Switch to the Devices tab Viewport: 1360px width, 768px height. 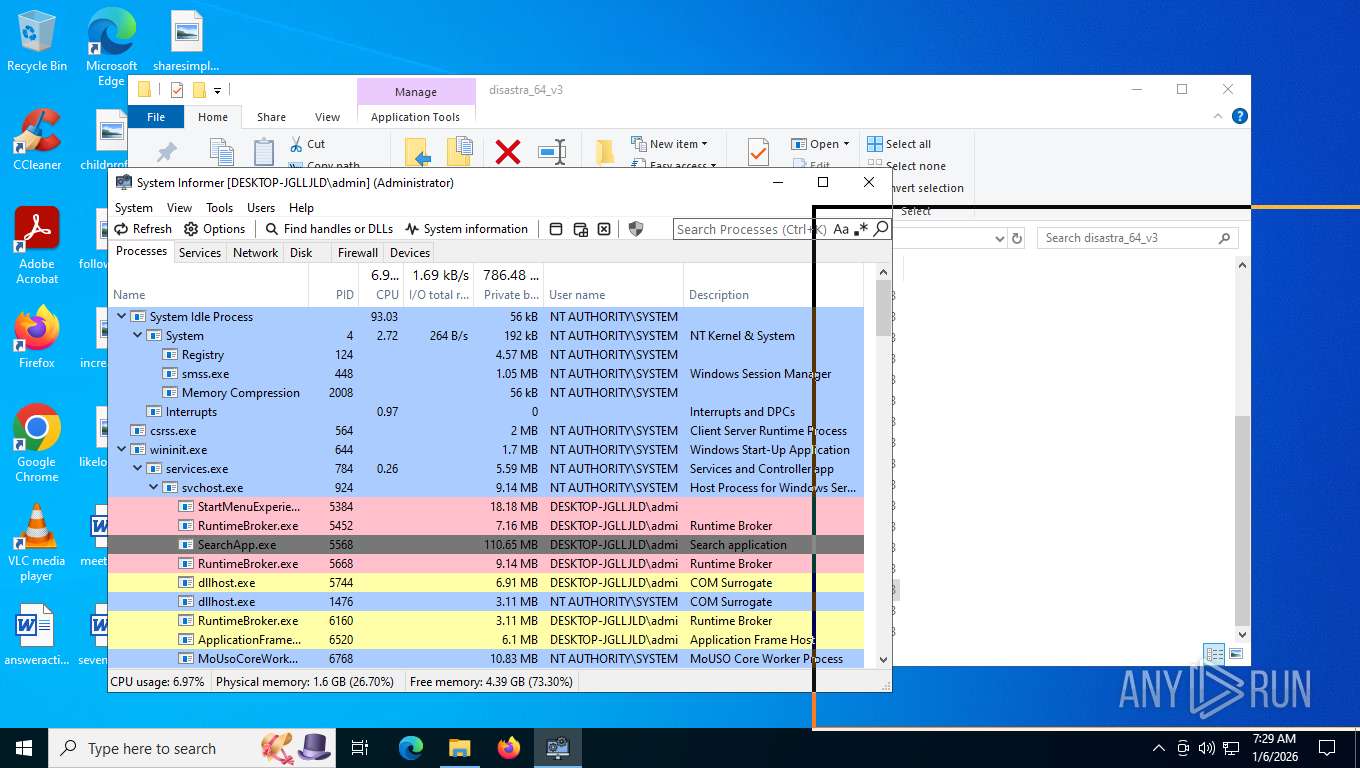[x=409, y=253]
